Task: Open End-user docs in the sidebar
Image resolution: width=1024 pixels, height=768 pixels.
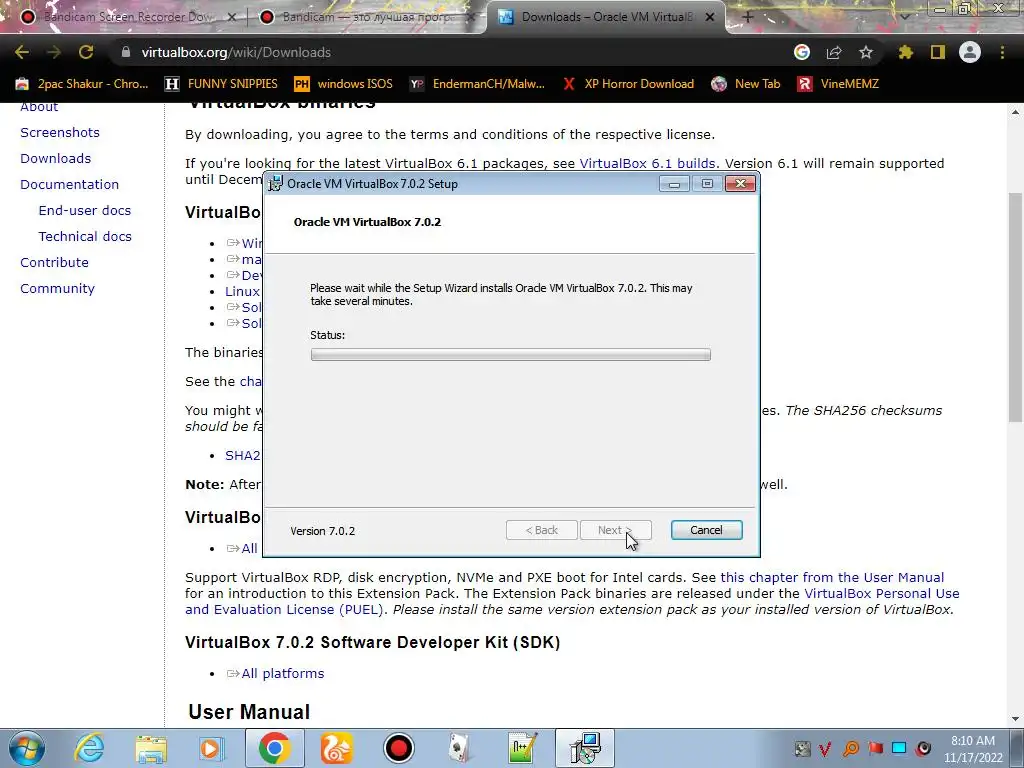Action: coord(85,211)
